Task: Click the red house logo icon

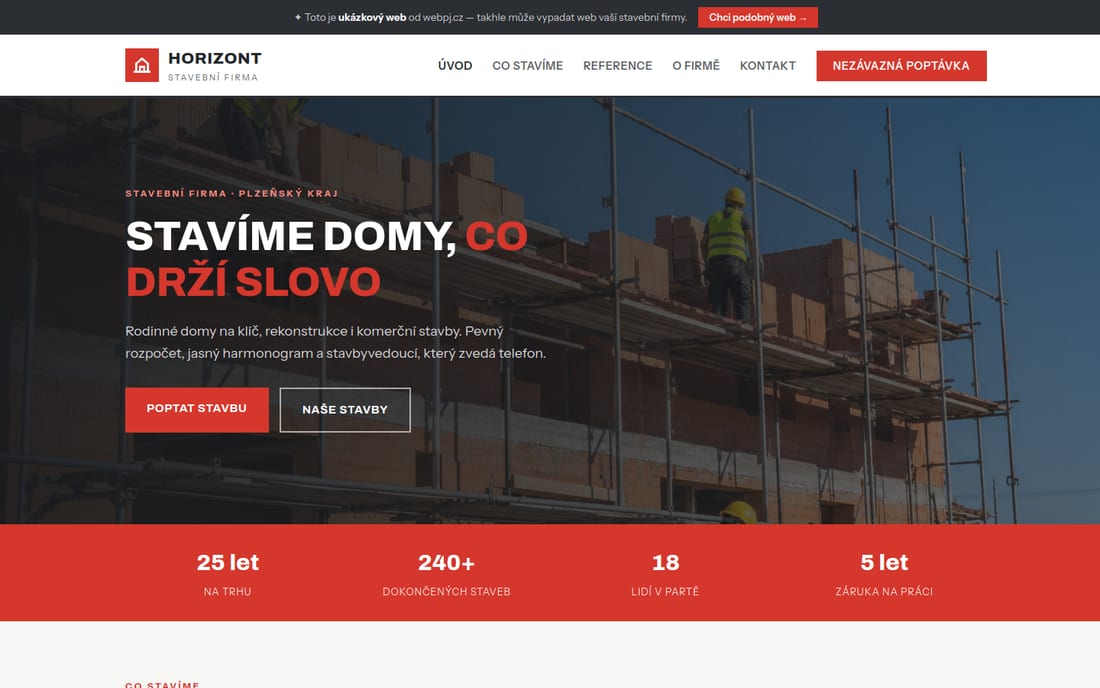Action: click(142, 65)
